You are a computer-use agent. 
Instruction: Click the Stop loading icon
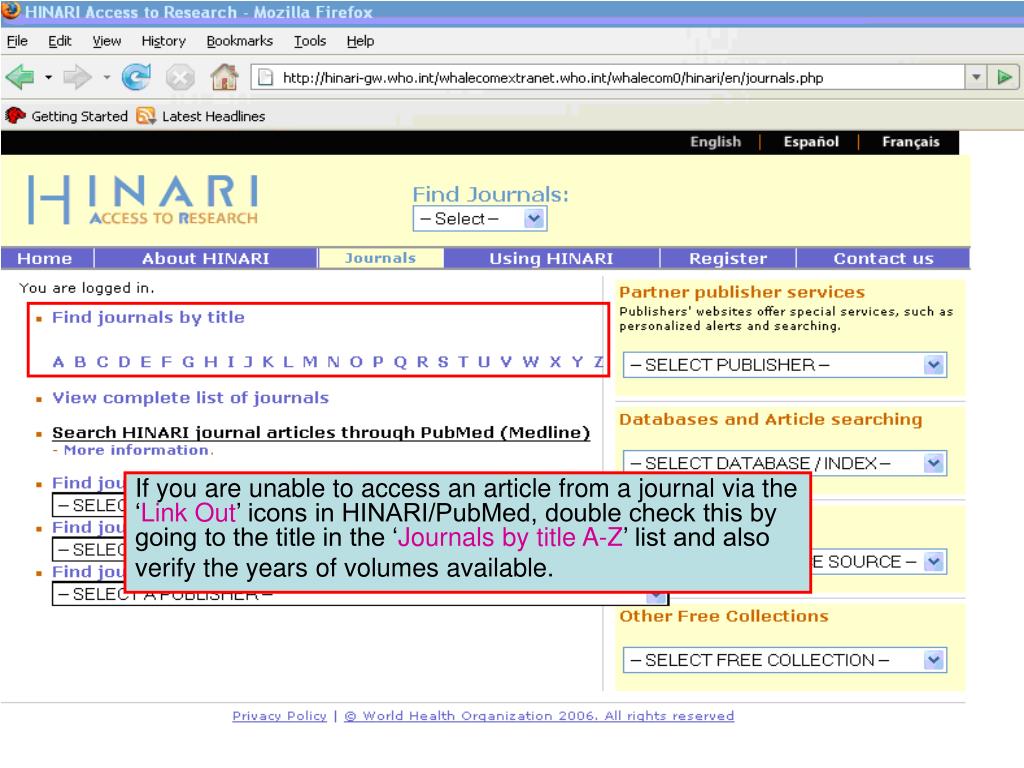(x=180, y=78)
